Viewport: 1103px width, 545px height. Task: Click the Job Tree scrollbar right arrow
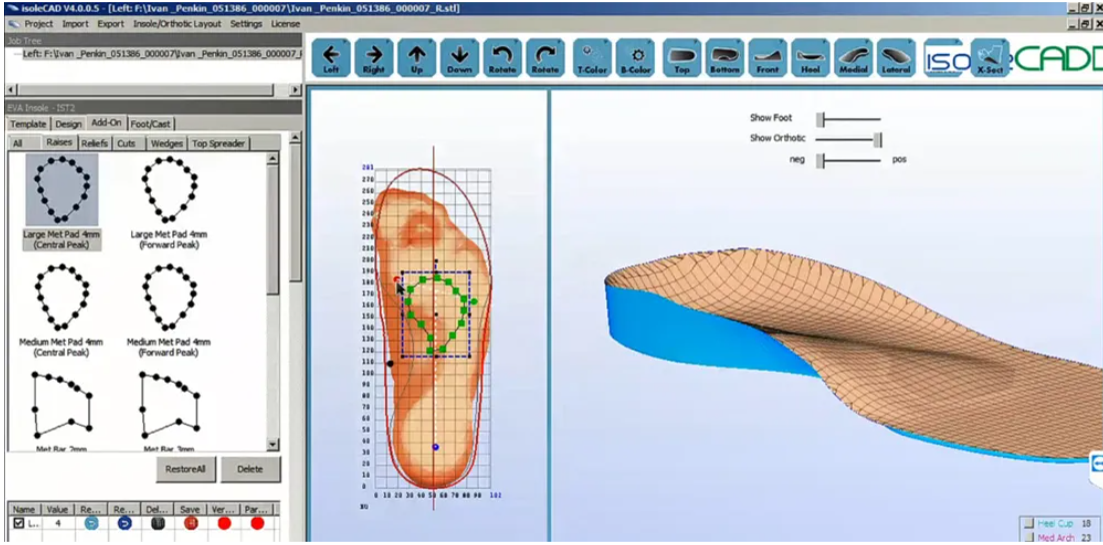[296, 90]
